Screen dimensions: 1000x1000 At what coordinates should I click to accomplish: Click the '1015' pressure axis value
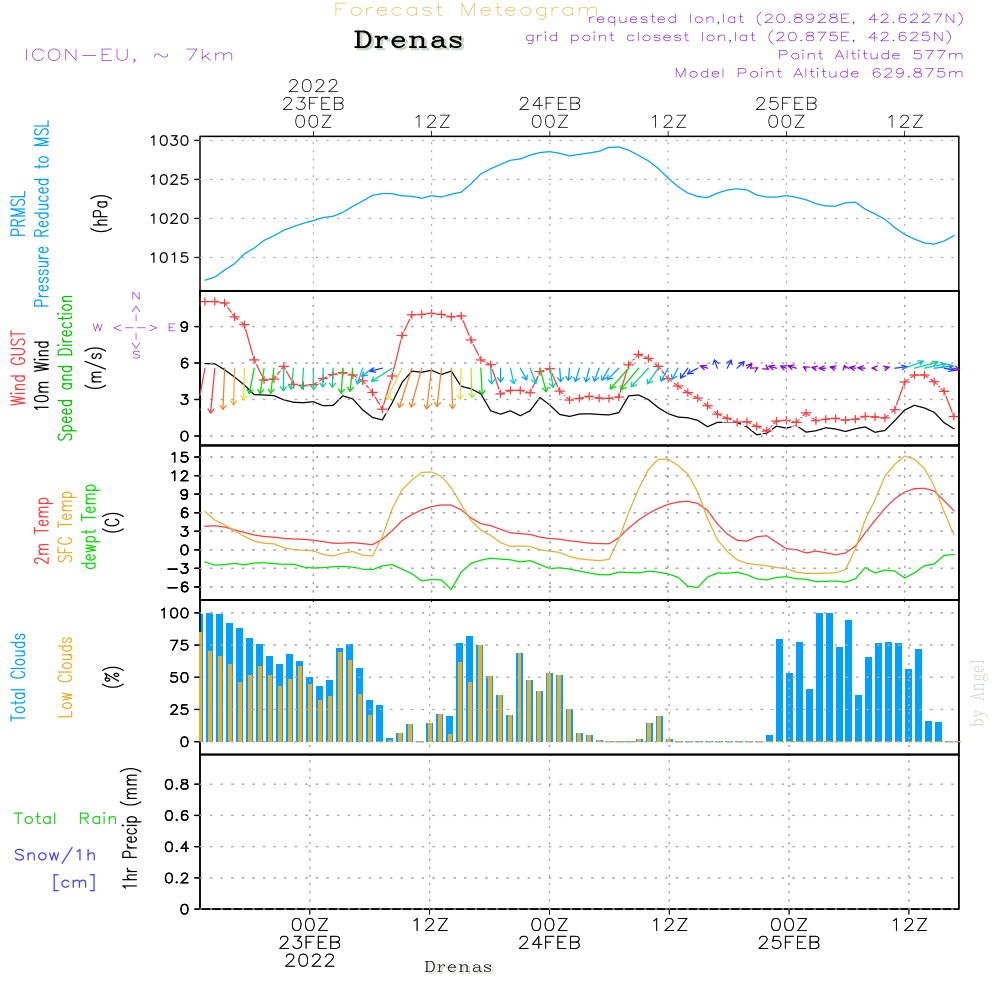pos(170,258)
